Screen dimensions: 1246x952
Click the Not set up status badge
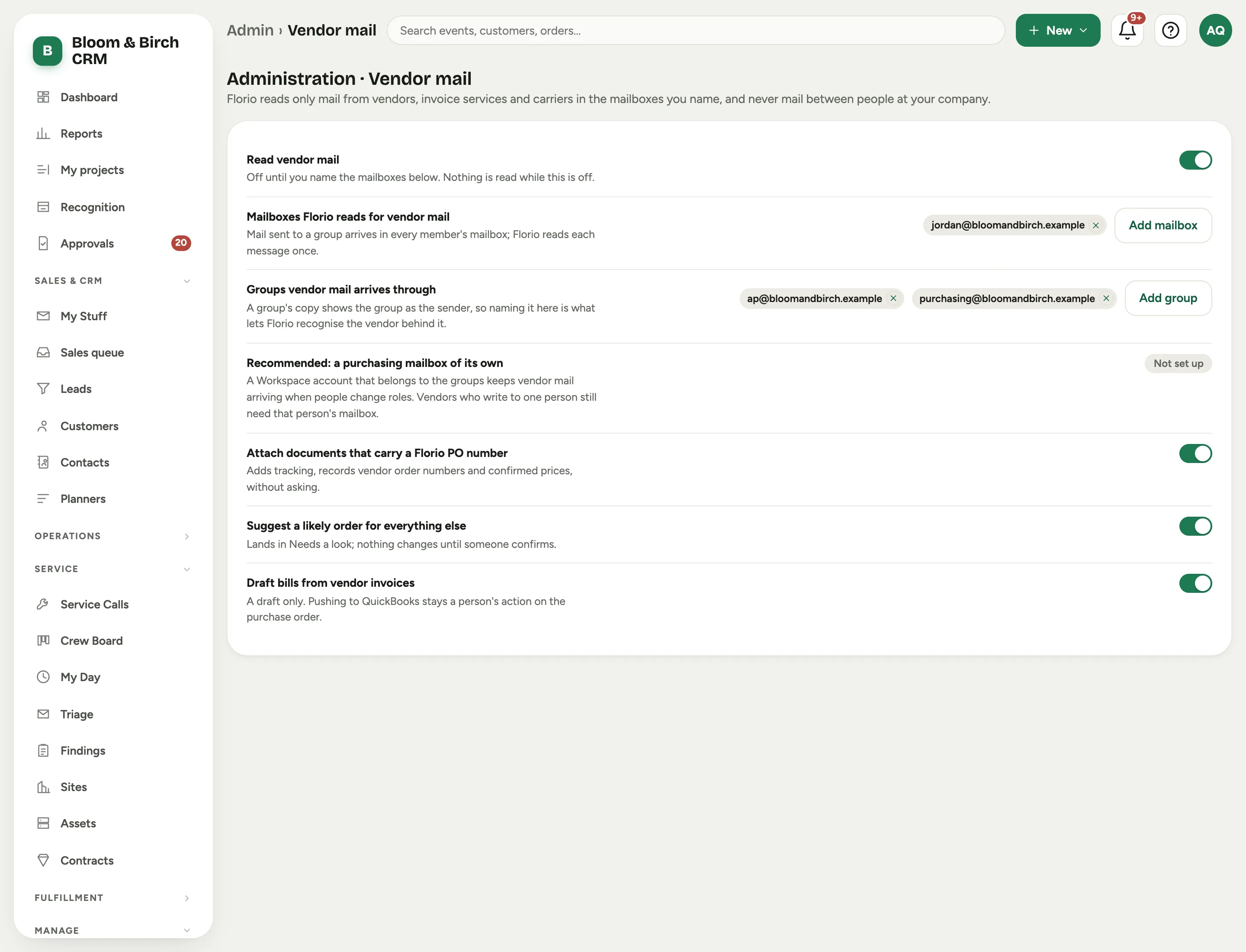click(1178, 364)
